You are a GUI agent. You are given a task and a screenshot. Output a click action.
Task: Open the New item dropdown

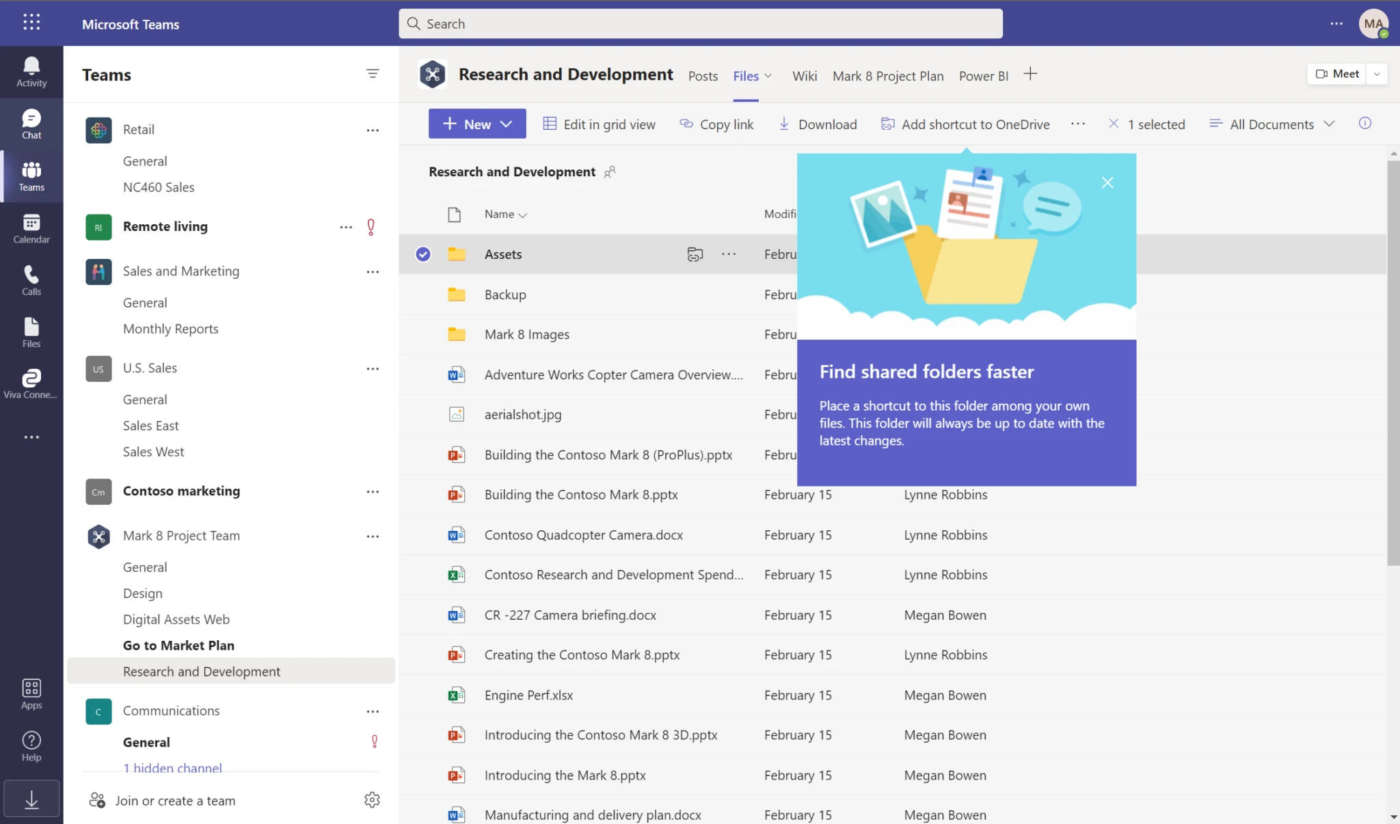click(477, 123)
